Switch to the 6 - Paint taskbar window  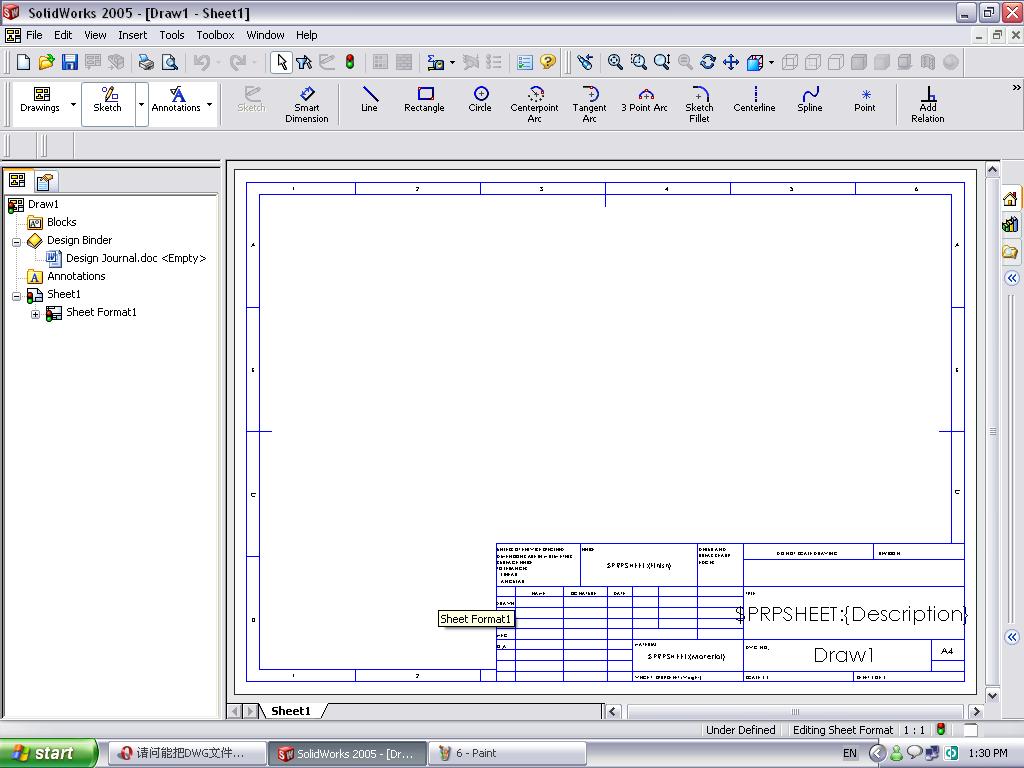point(506,754)
